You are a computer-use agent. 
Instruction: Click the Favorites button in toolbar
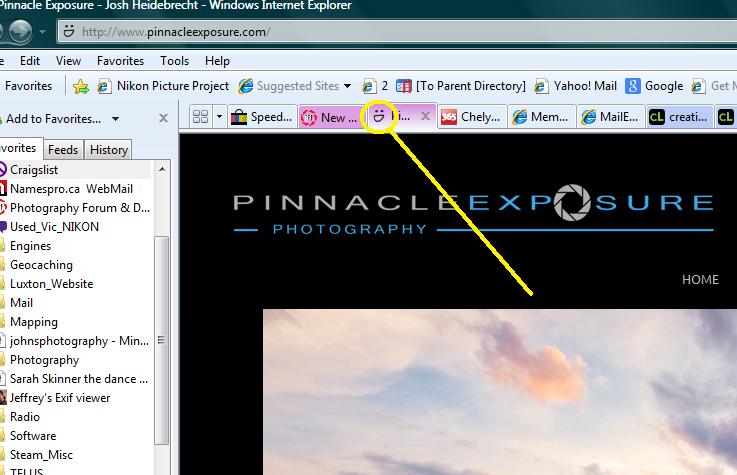click(x=26, y=86)
